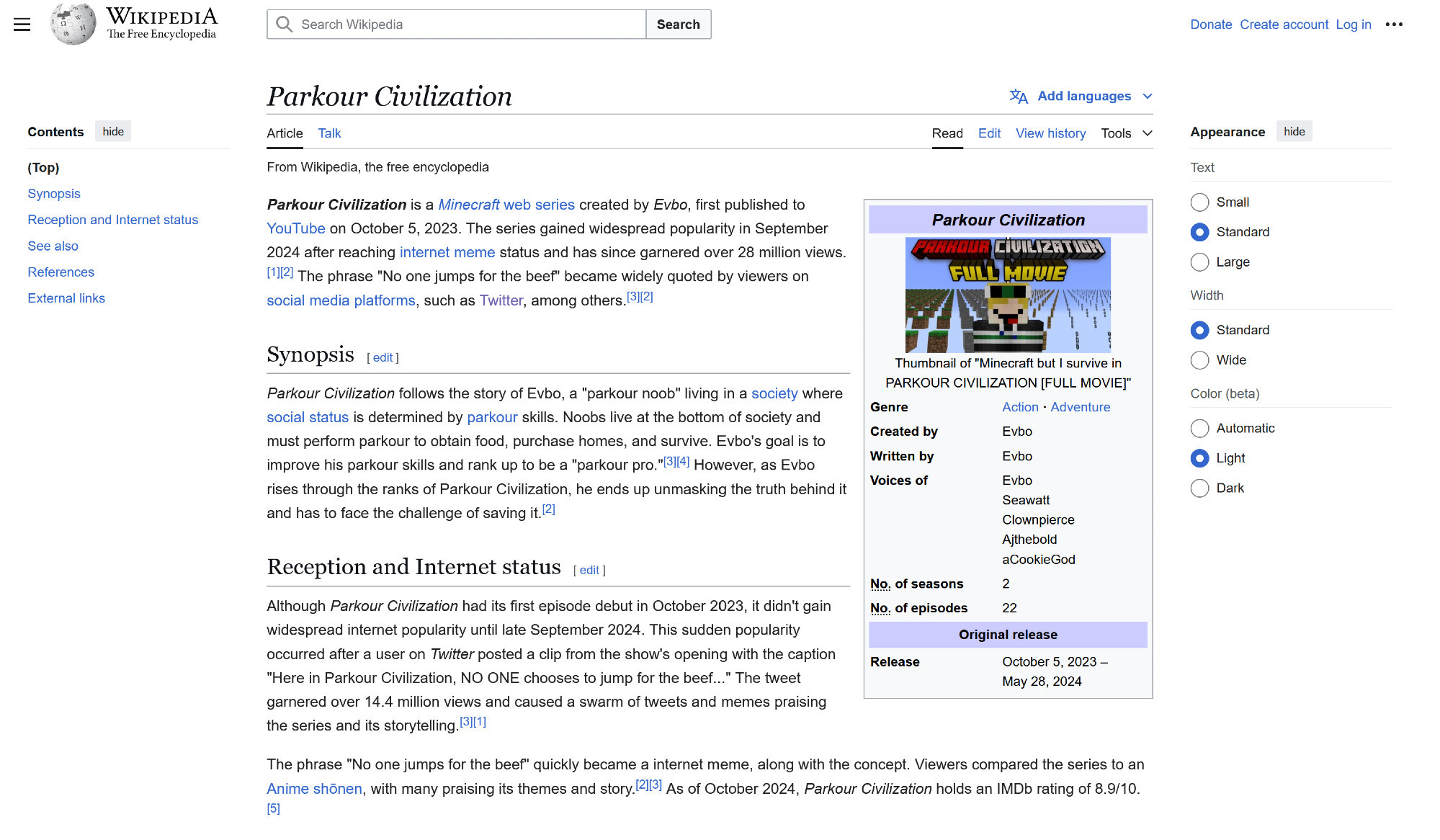The height and width of the screenshot is (840, 1440).
Task: Click the Search button
Action: pos(679,24)
